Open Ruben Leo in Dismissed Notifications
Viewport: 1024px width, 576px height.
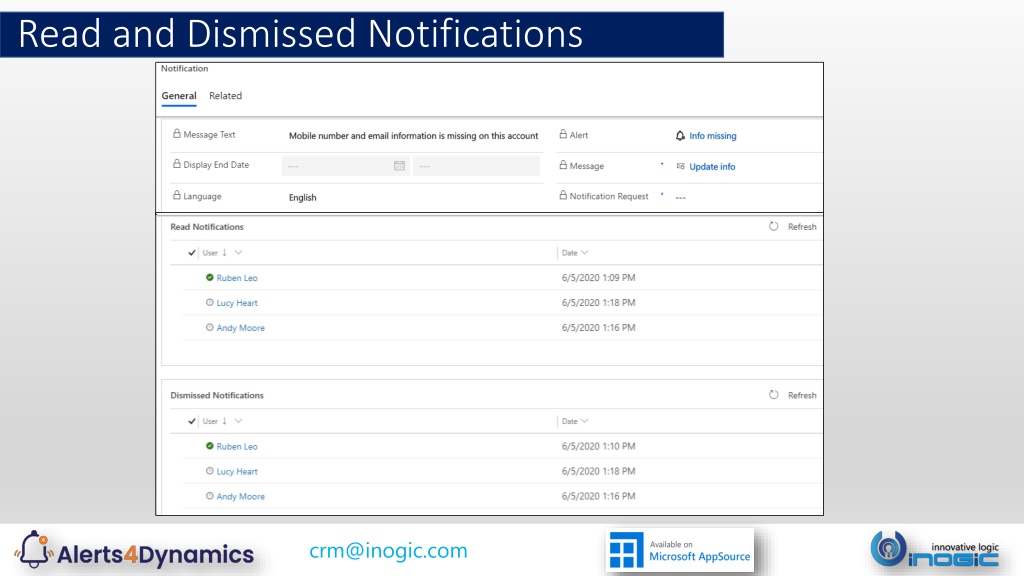coord(237,447)
